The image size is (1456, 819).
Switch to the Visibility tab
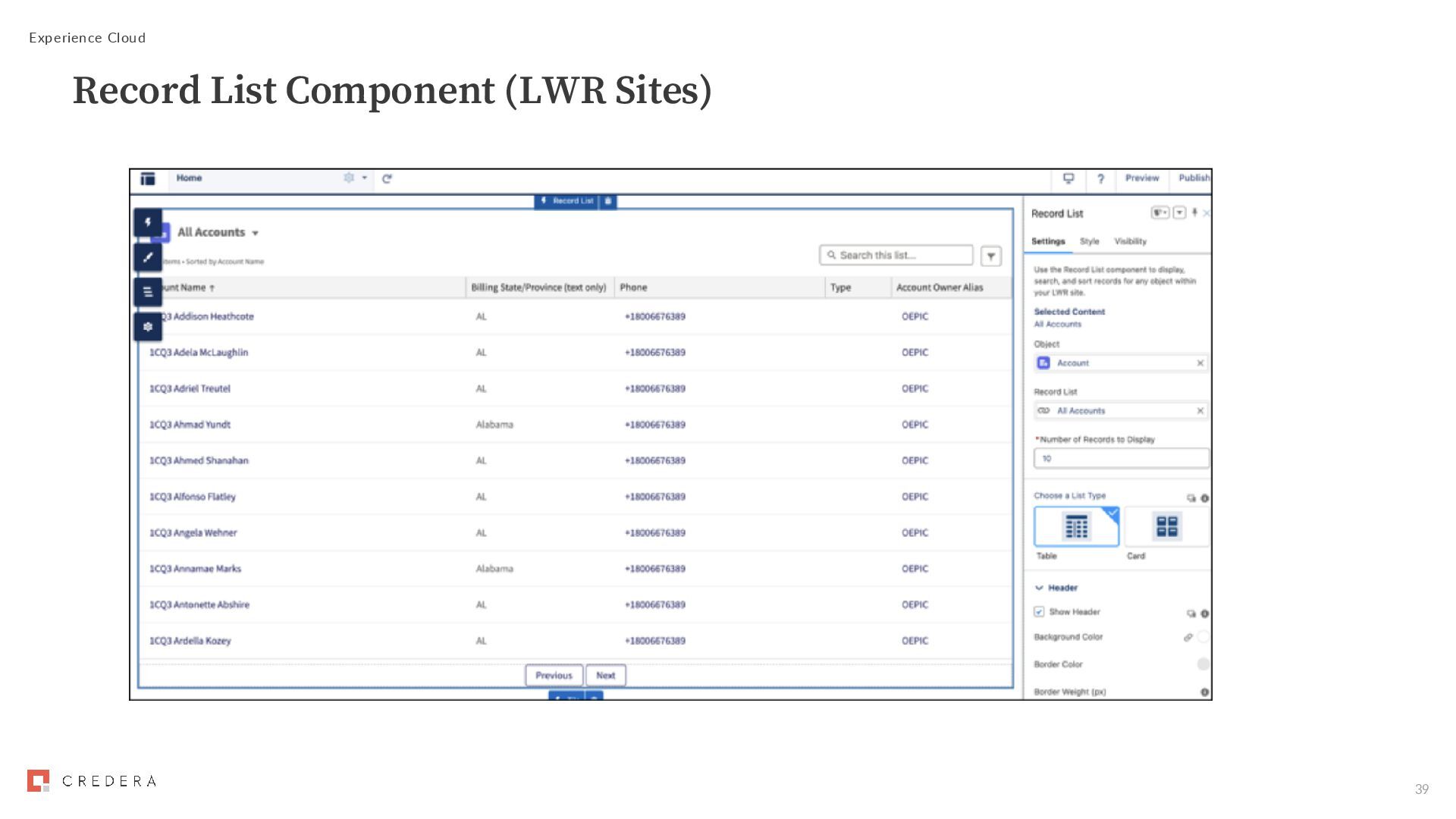1130,241
